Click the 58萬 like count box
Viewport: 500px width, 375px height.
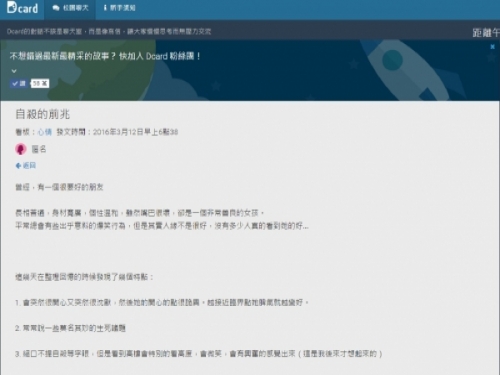(40, 83)
